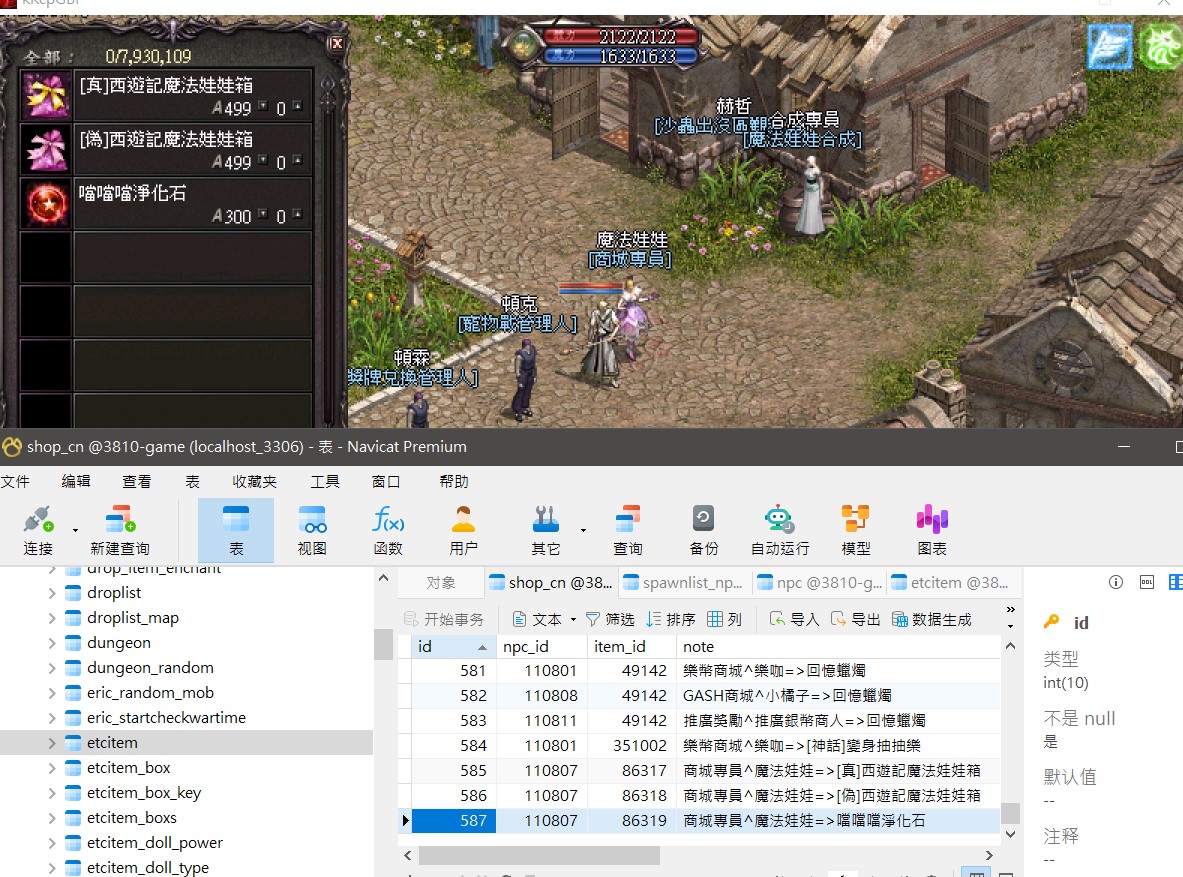The image size is (1183, 877).
Task: Open the 备份 backup section
Action: point(704,530)
